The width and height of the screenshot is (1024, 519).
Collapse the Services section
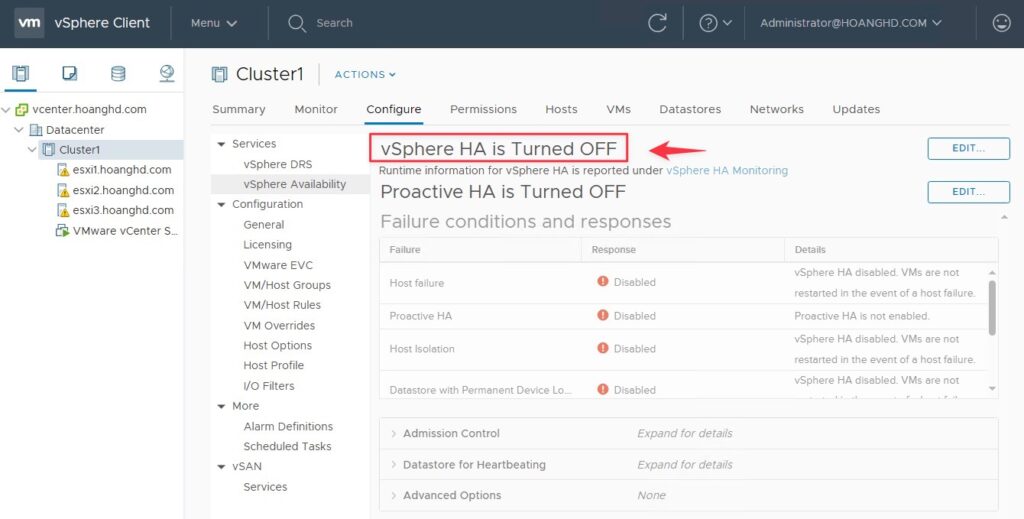click(221, 144)
